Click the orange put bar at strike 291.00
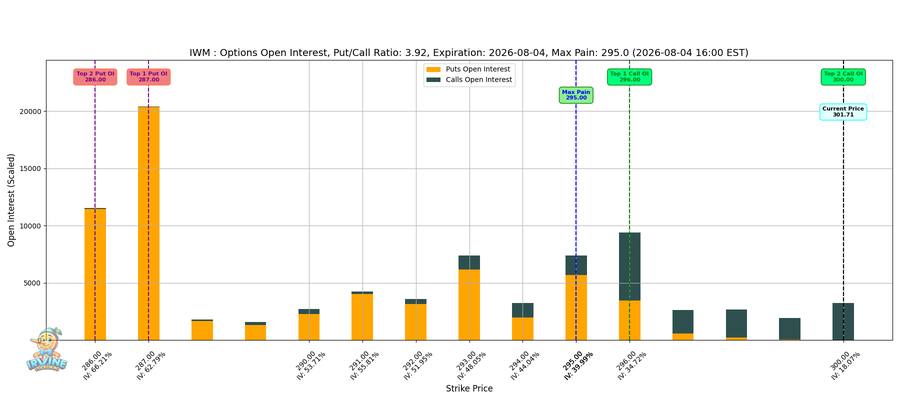 pyautogui.click(x=362, y=317)
